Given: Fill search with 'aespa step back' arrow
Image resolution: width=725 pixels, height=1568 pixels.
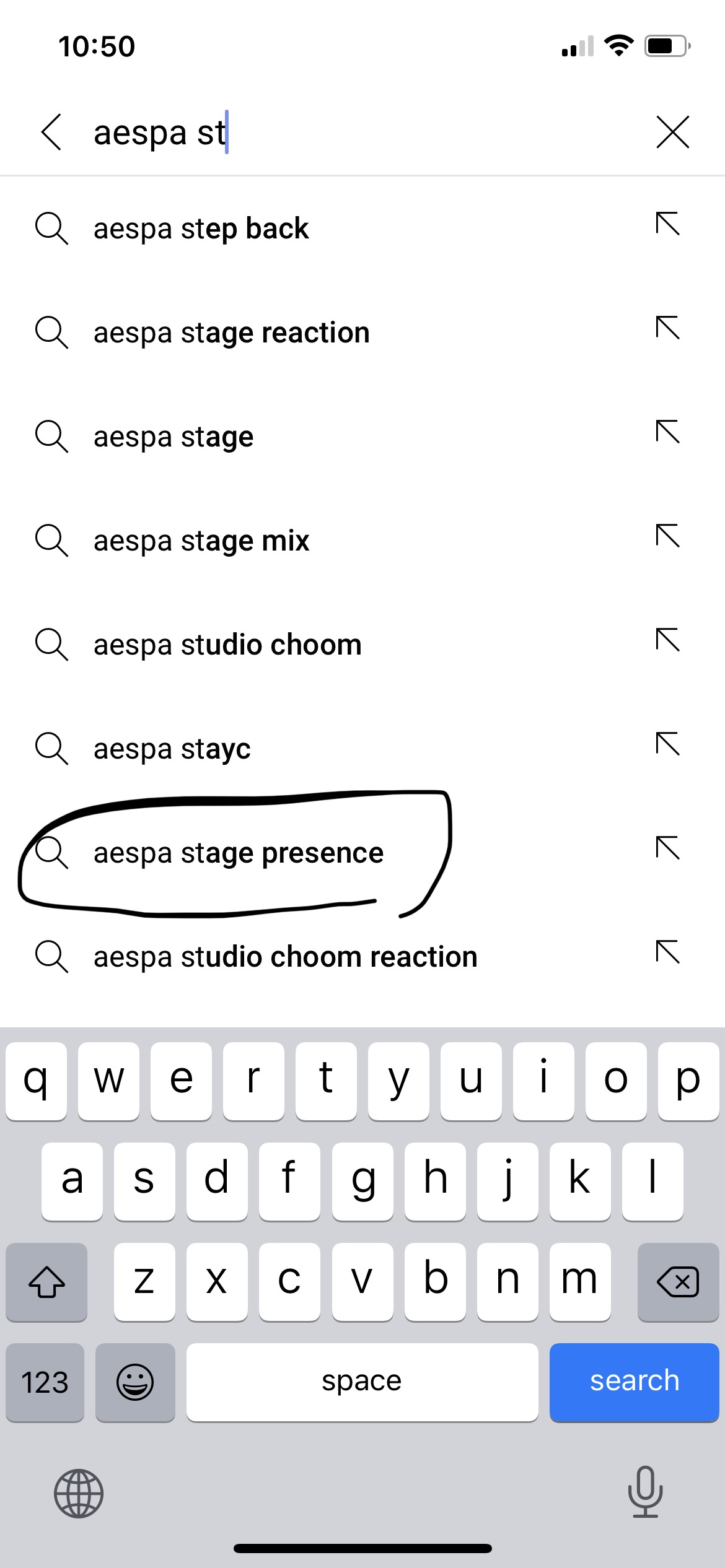Looking at the screenshot, I should 667,224.
